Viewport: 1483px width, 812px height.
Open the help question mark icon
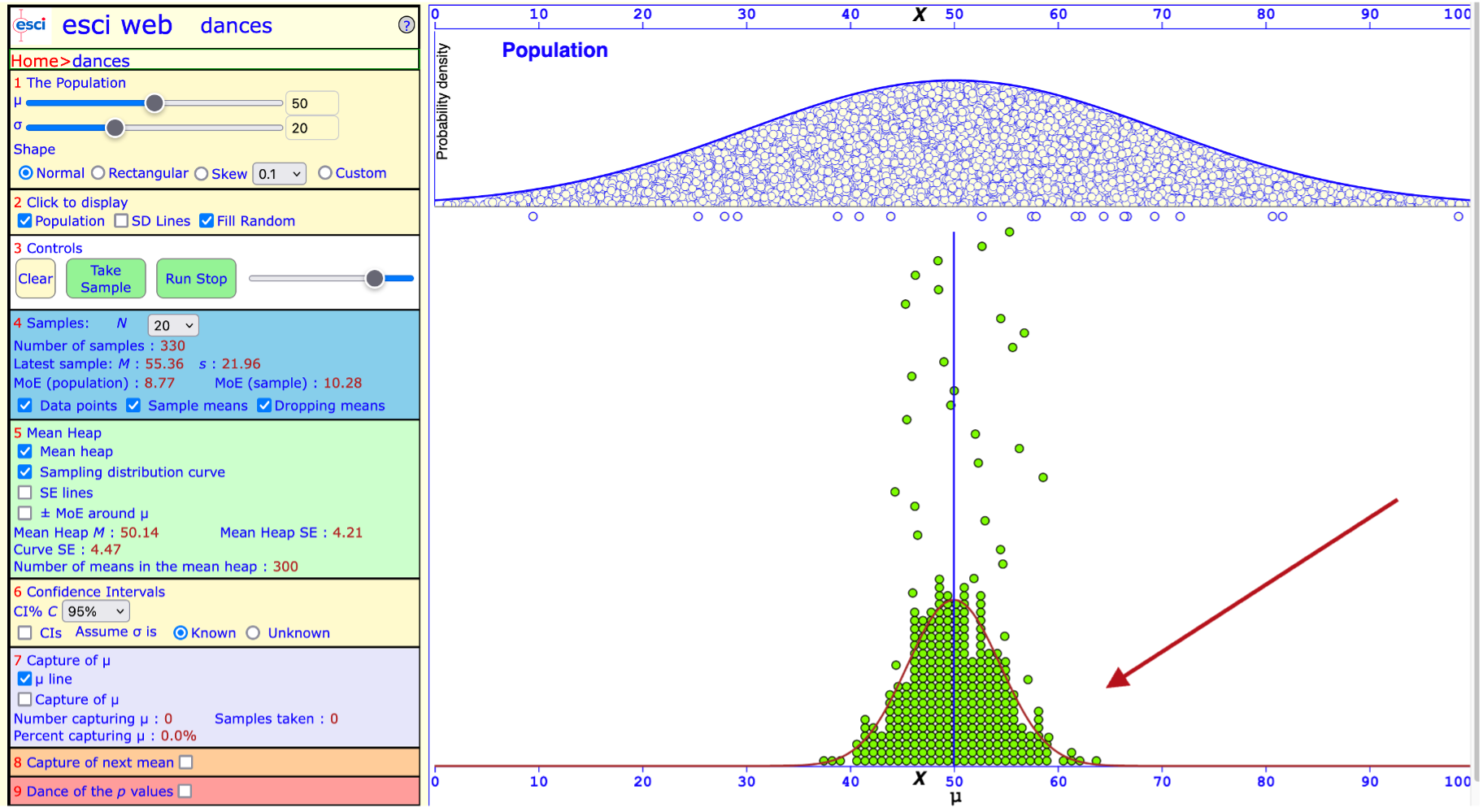point(407,25)
